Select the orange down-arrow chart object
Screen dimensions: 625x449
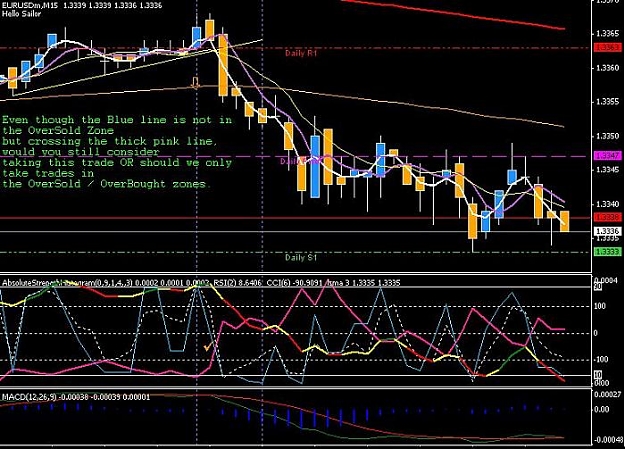pos(195,83)
